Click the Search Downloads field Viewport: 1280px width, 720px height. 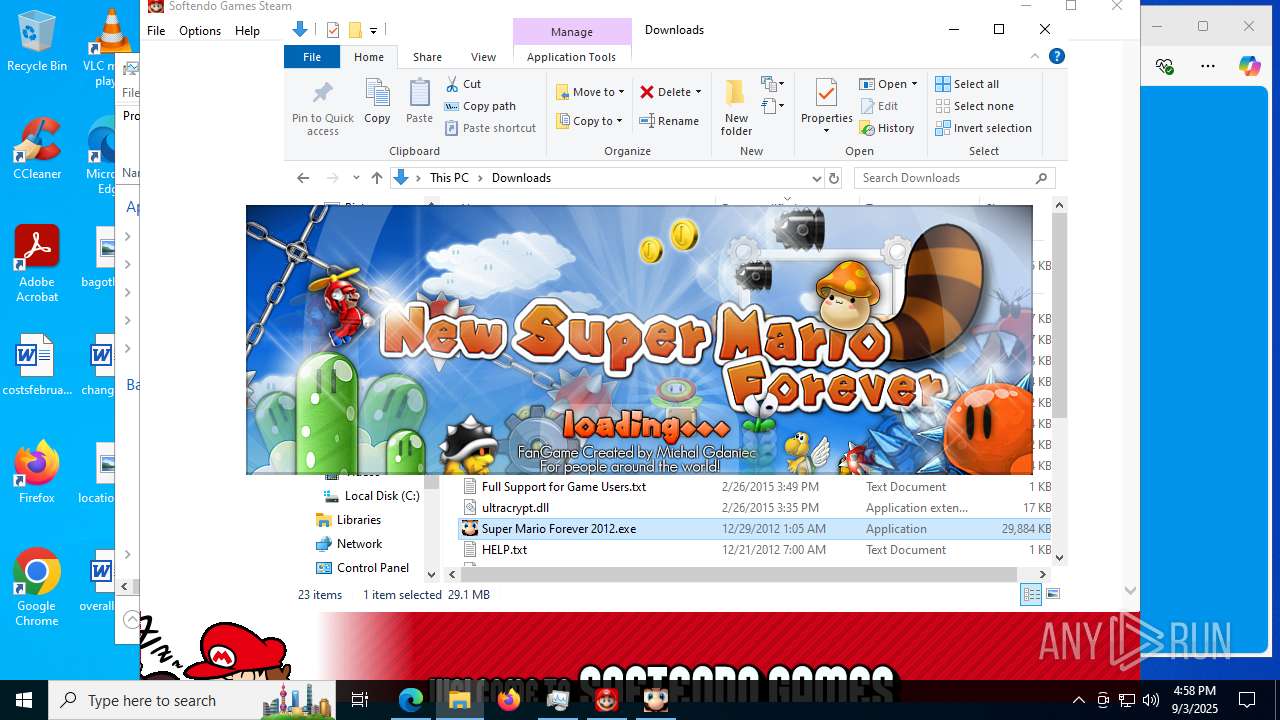[954, 178]
